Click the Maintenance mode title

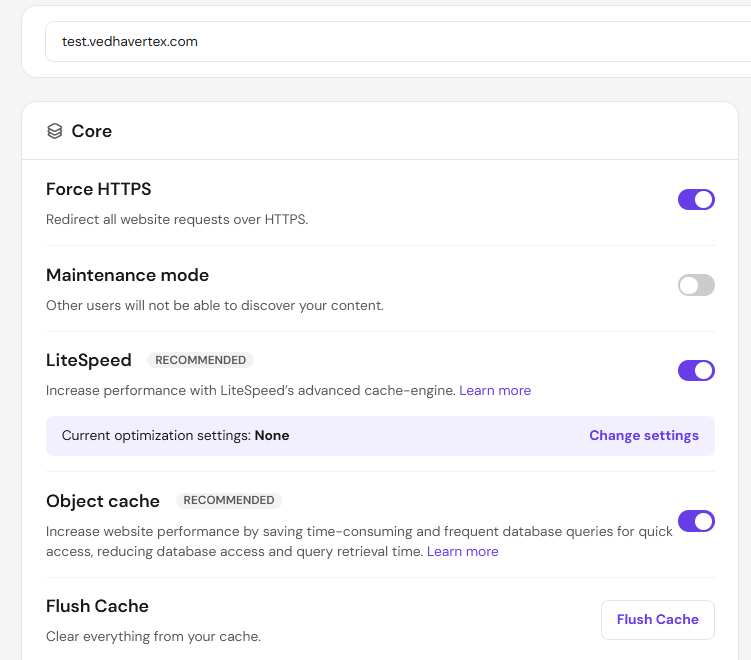[x=127, y=275]
